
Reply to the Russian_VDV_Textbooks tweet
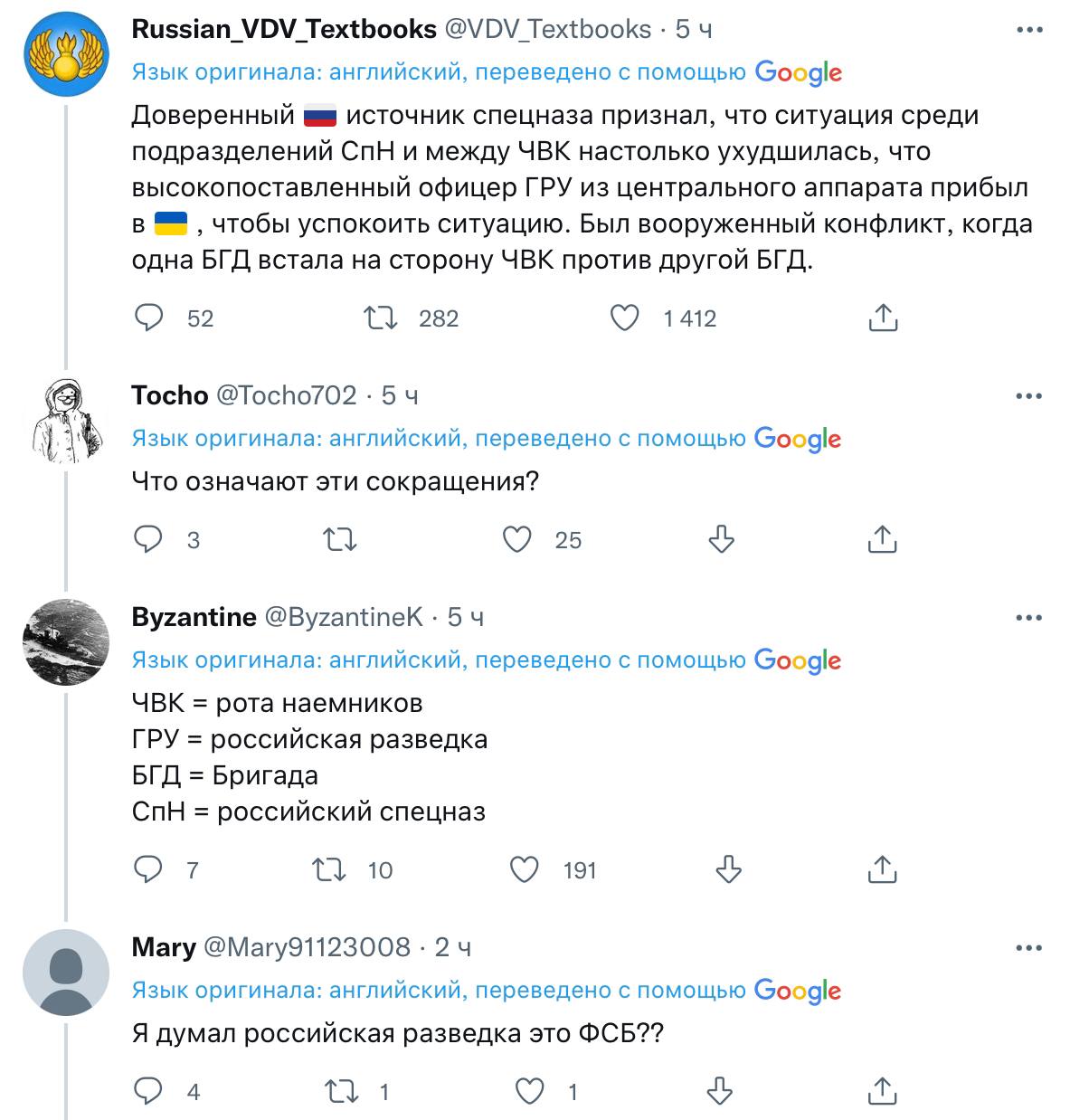click(x=148, y=318)
